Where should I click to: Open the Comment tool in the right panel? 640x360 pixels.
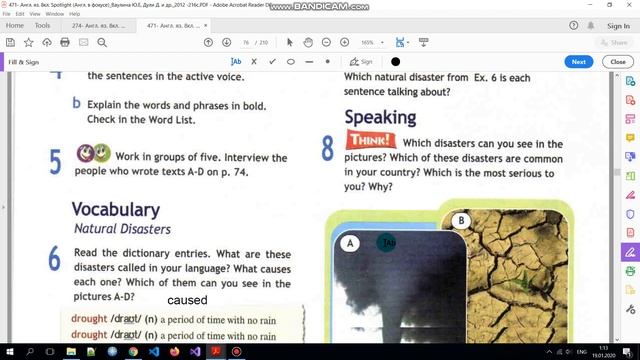630,138
